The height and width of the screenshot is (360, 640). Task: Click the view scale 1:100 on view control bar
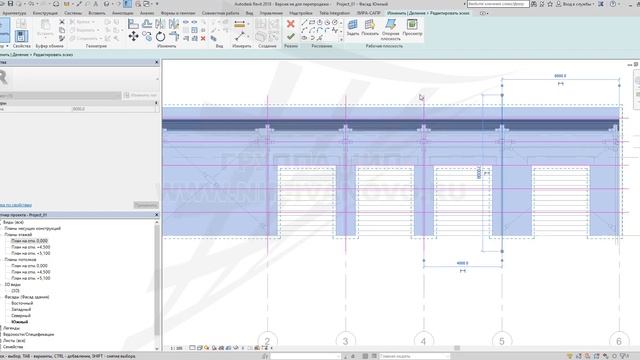click(x=176, y=348)
